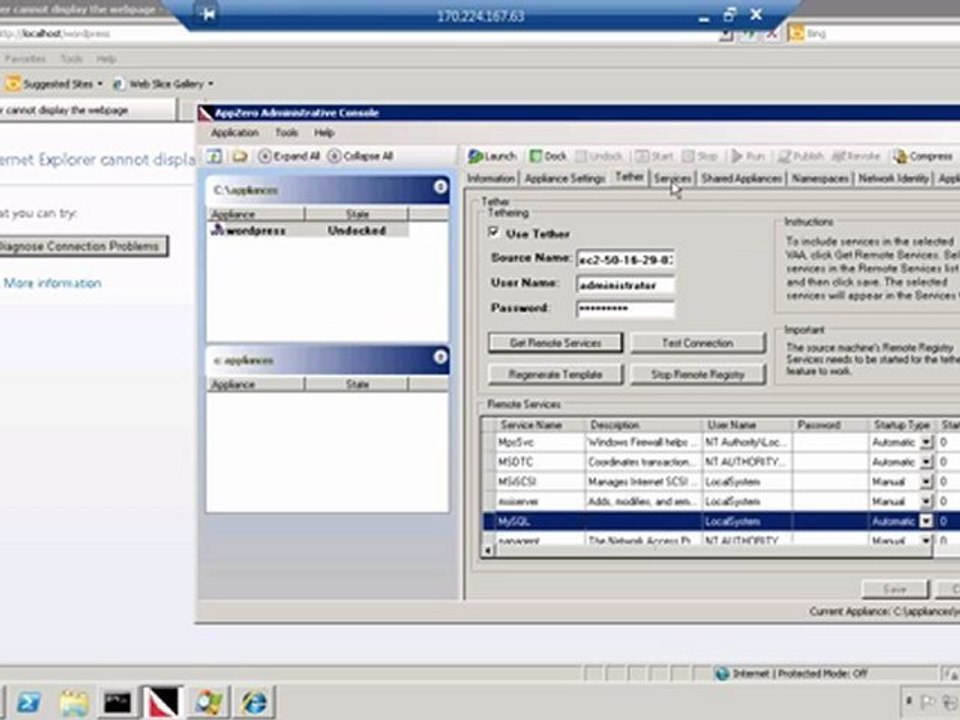The image size is (960, 720).
Task: Click the Web Slice Gallery icon
Action: pos(119,84)
